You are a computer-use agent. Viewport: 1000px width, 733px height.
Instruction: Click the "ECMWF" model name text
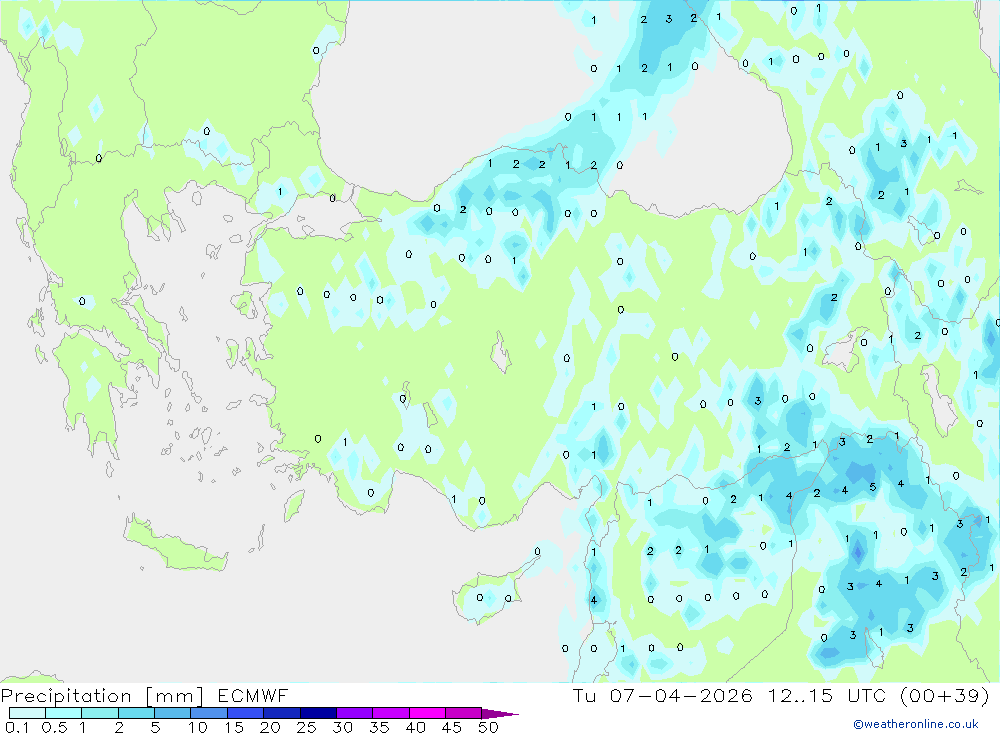point(253,695)
